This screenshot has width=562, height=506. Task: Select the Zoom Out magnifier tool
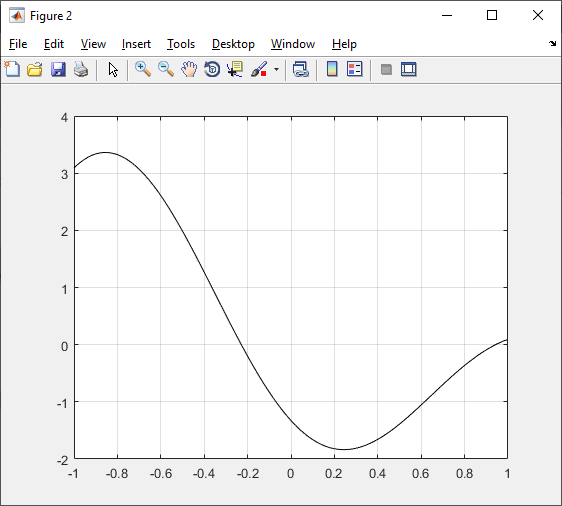coord(166,69)
